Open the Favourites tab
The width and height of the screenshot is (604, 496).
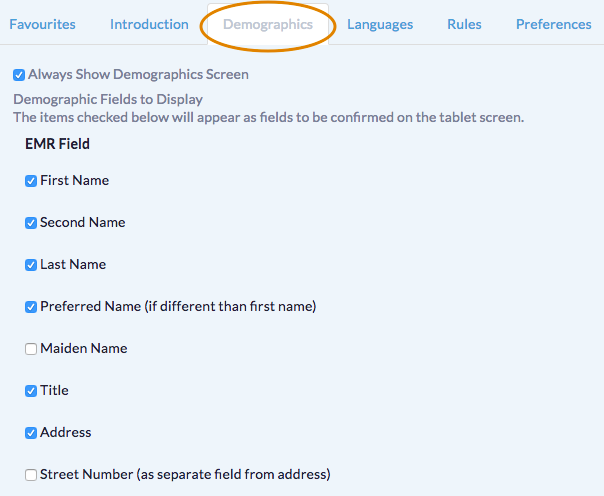(48, 24)
